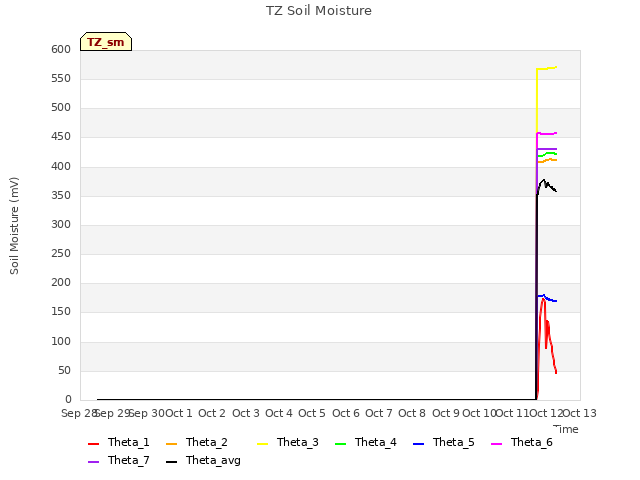This screenshot has height=480, width=640.
Task: Toggle Theta_1 legend entry
Action: (119, 442)
